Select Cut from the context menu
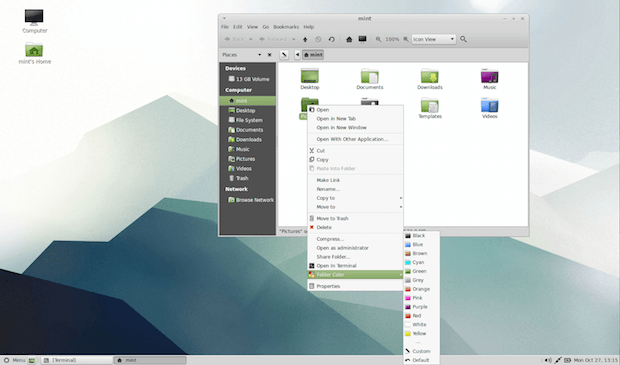Image resolution: width=620 pixels, height=365 pixels. 355,151
